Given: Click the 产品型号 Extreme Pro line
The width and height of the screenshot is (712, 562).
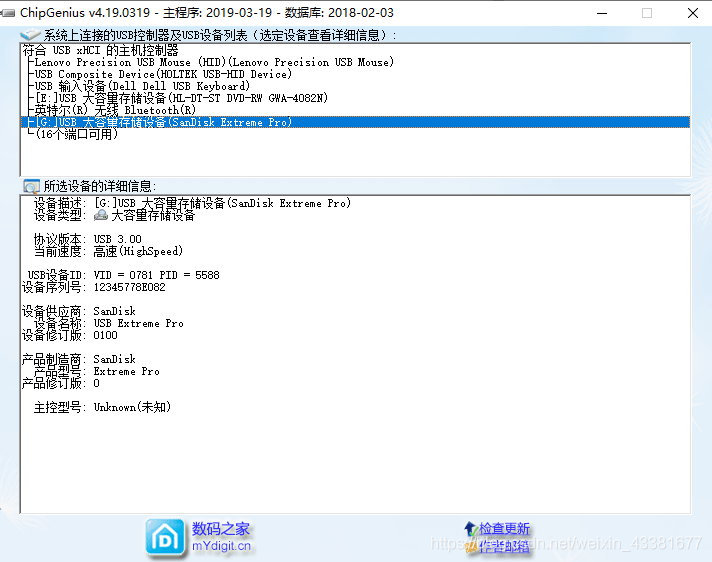Looking at the screenshot, I should point(97,371).
